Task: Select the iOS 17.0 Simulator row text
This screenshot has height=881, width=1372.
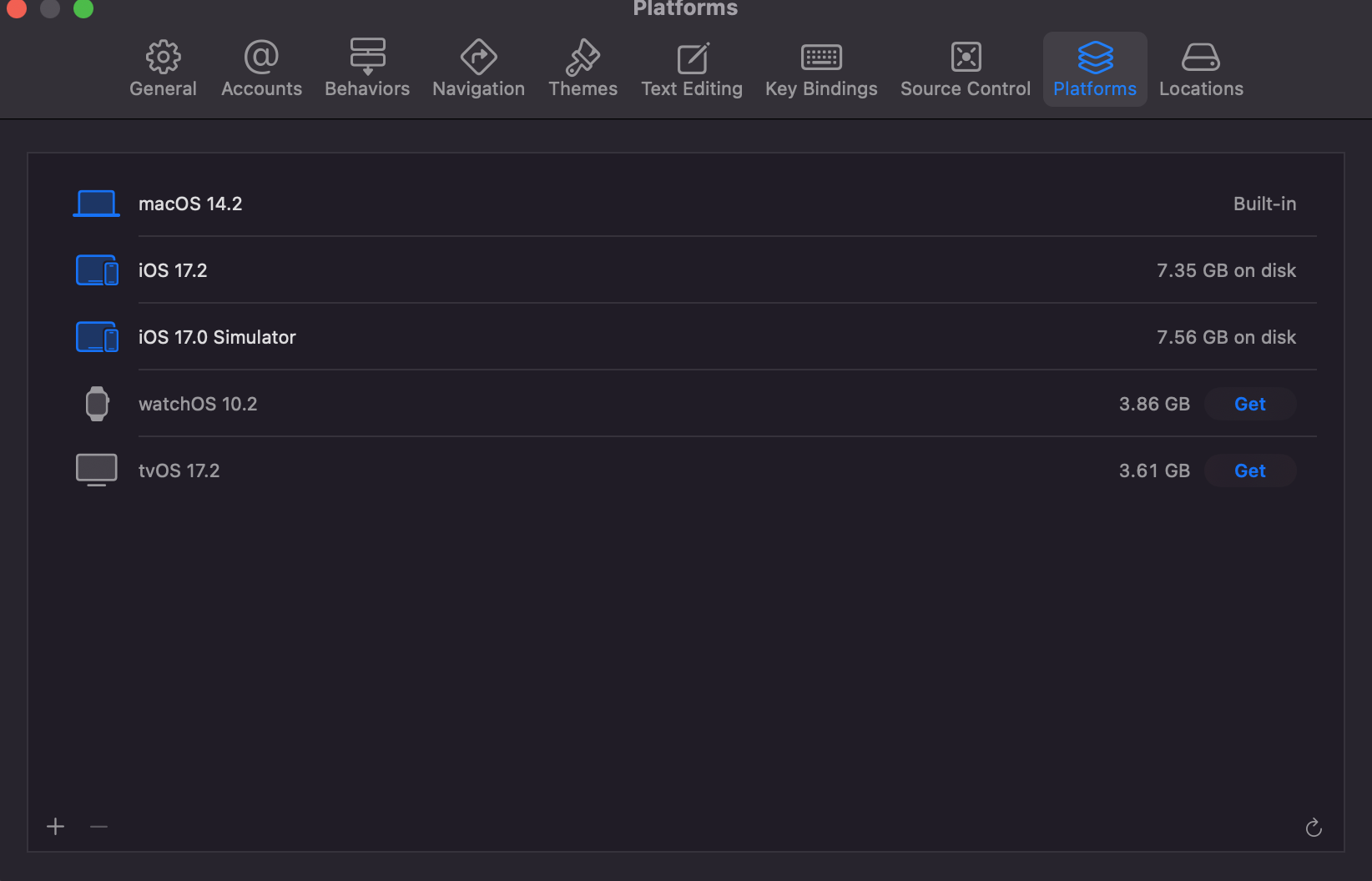Action: pyautogui.click(x=217, y=337)
